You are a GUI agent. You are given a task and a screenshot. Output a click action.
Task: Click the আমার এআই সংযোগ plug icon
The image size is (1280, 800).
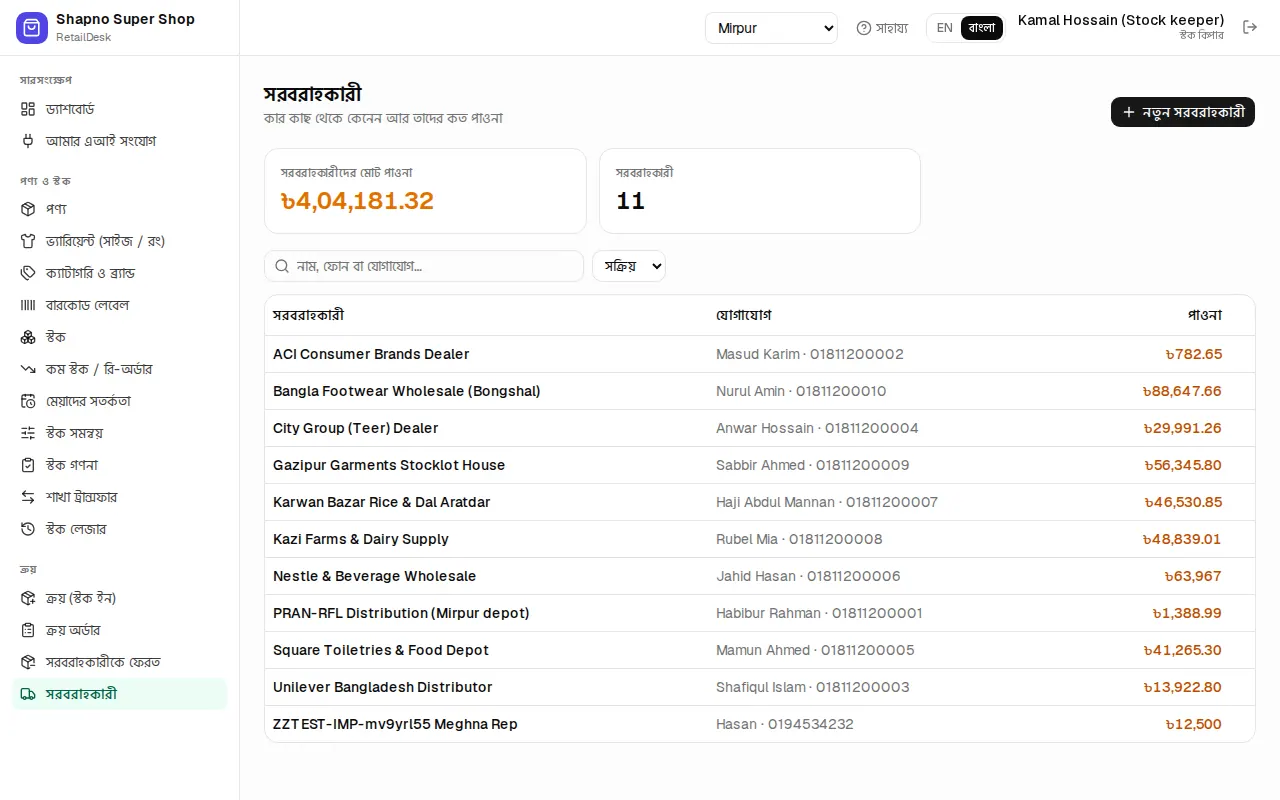(28, 141)
